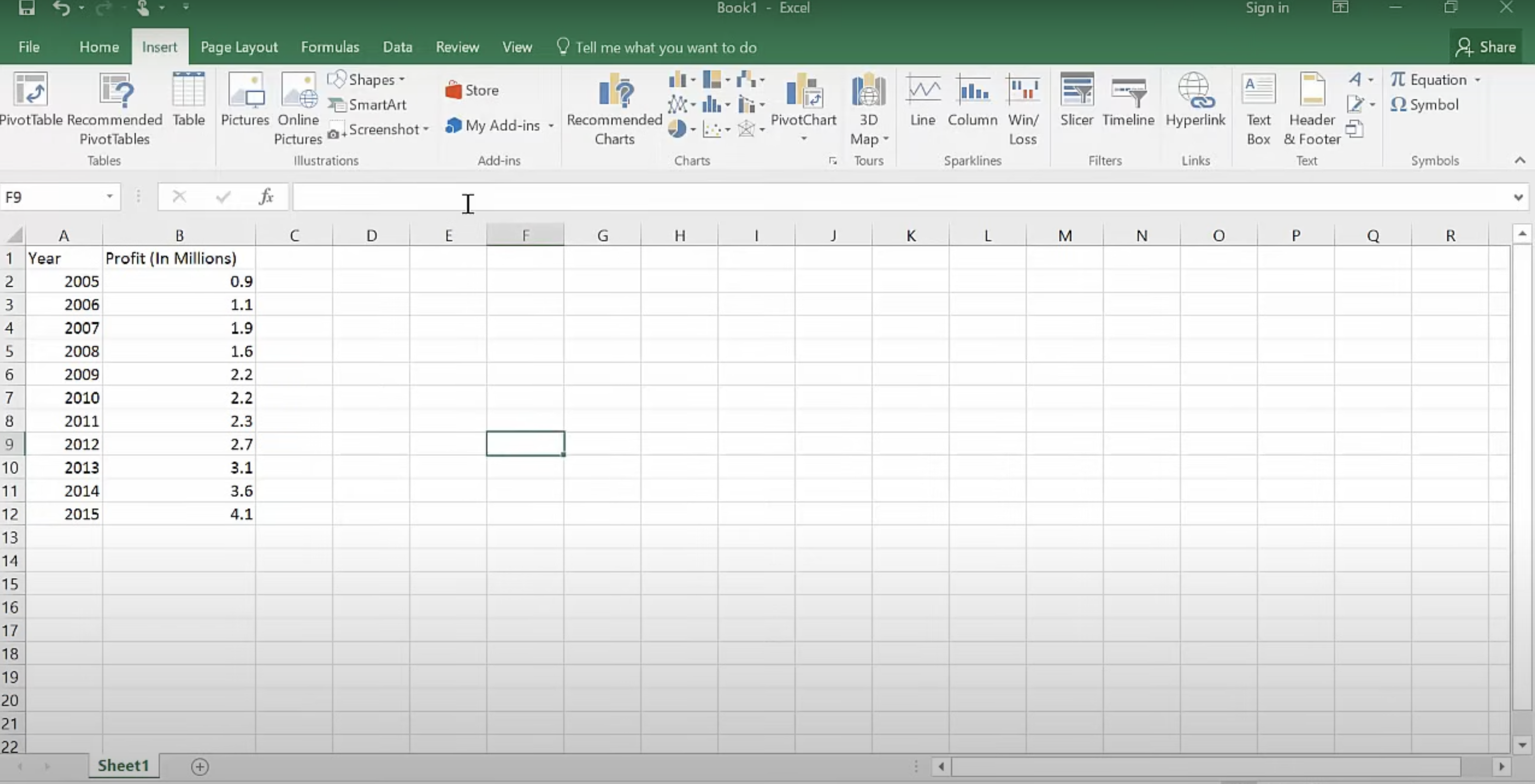The height and width of the screenshot is (784, 1535).
Task: Insert a Hyperlink
Action: 1195,100
